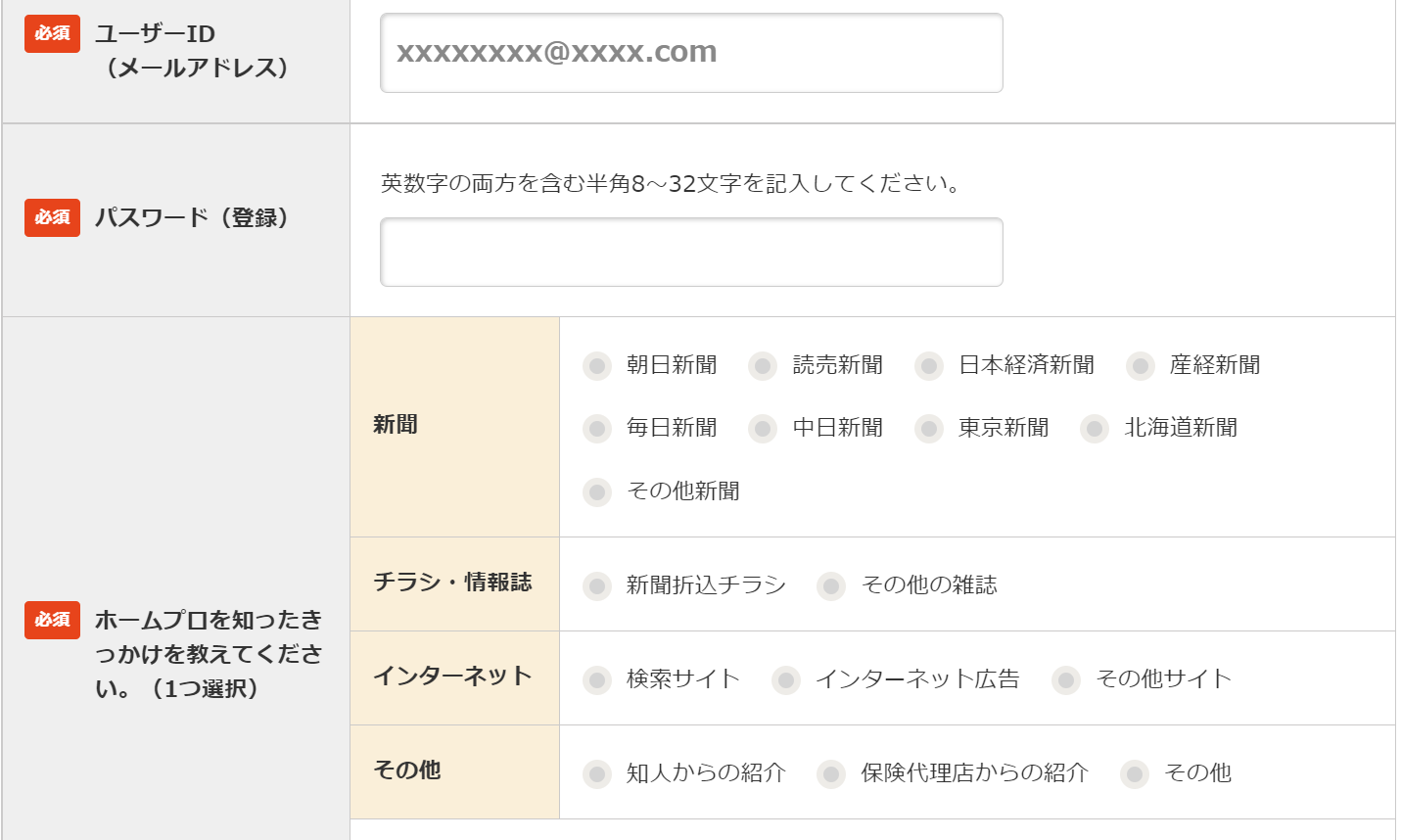Choose 日本経済新聞 option

click(x=929, y=366)
